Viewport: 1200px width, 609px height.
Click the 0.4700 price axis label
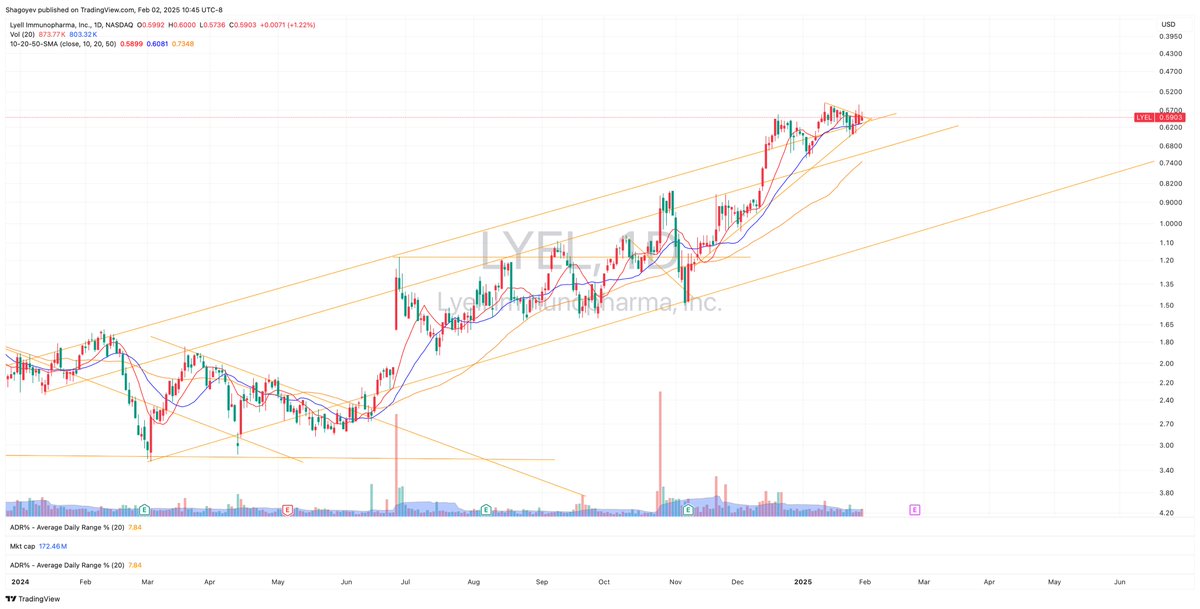(x=1171, y=71)
